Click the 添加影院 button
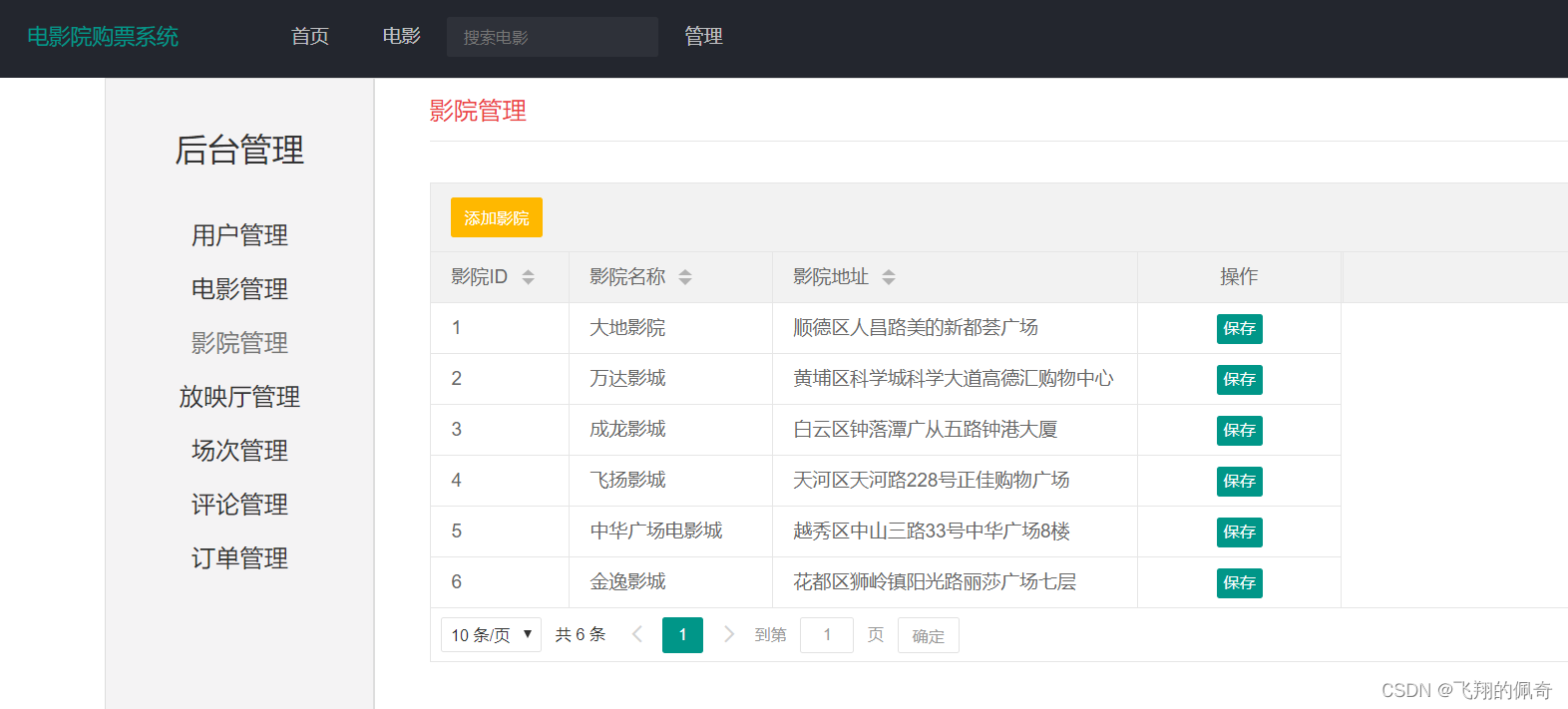This screenshot has width=1568, height=709. click(x=497, y=217)
